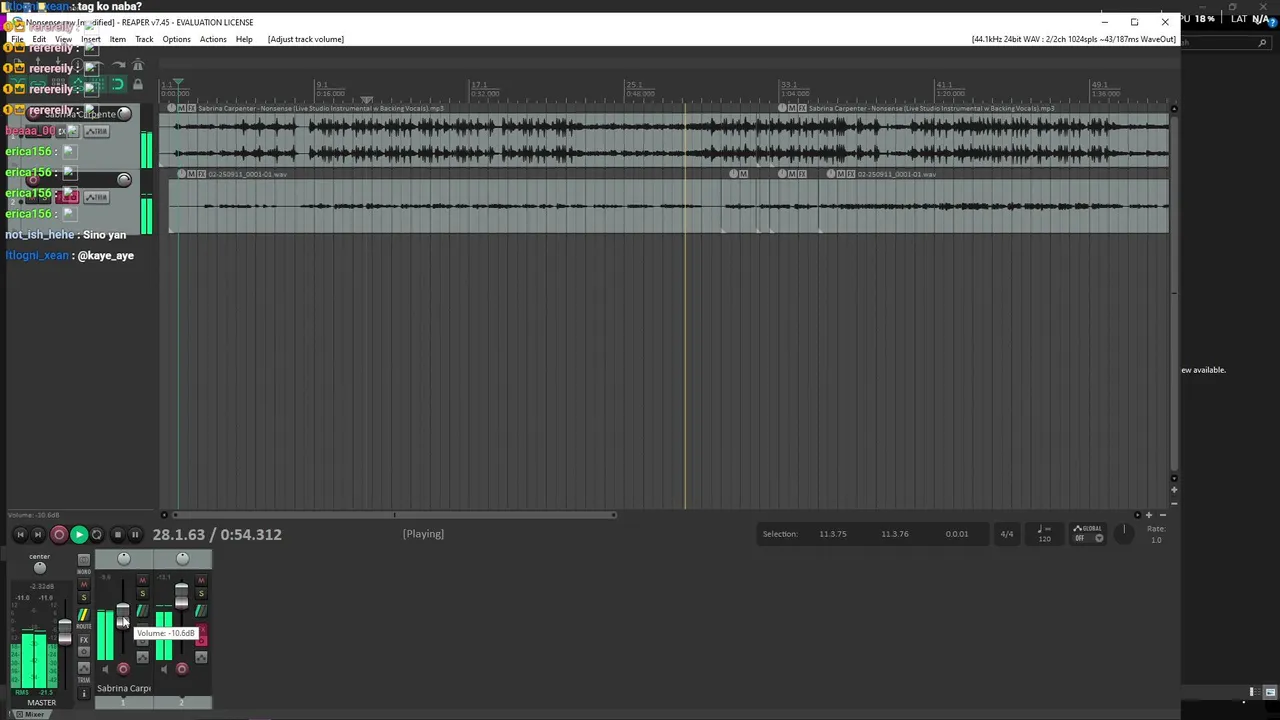Open envelope button on mixer track 1
Image resolution: width=1280 pixels, height=720 pixels.
(142, 657)
